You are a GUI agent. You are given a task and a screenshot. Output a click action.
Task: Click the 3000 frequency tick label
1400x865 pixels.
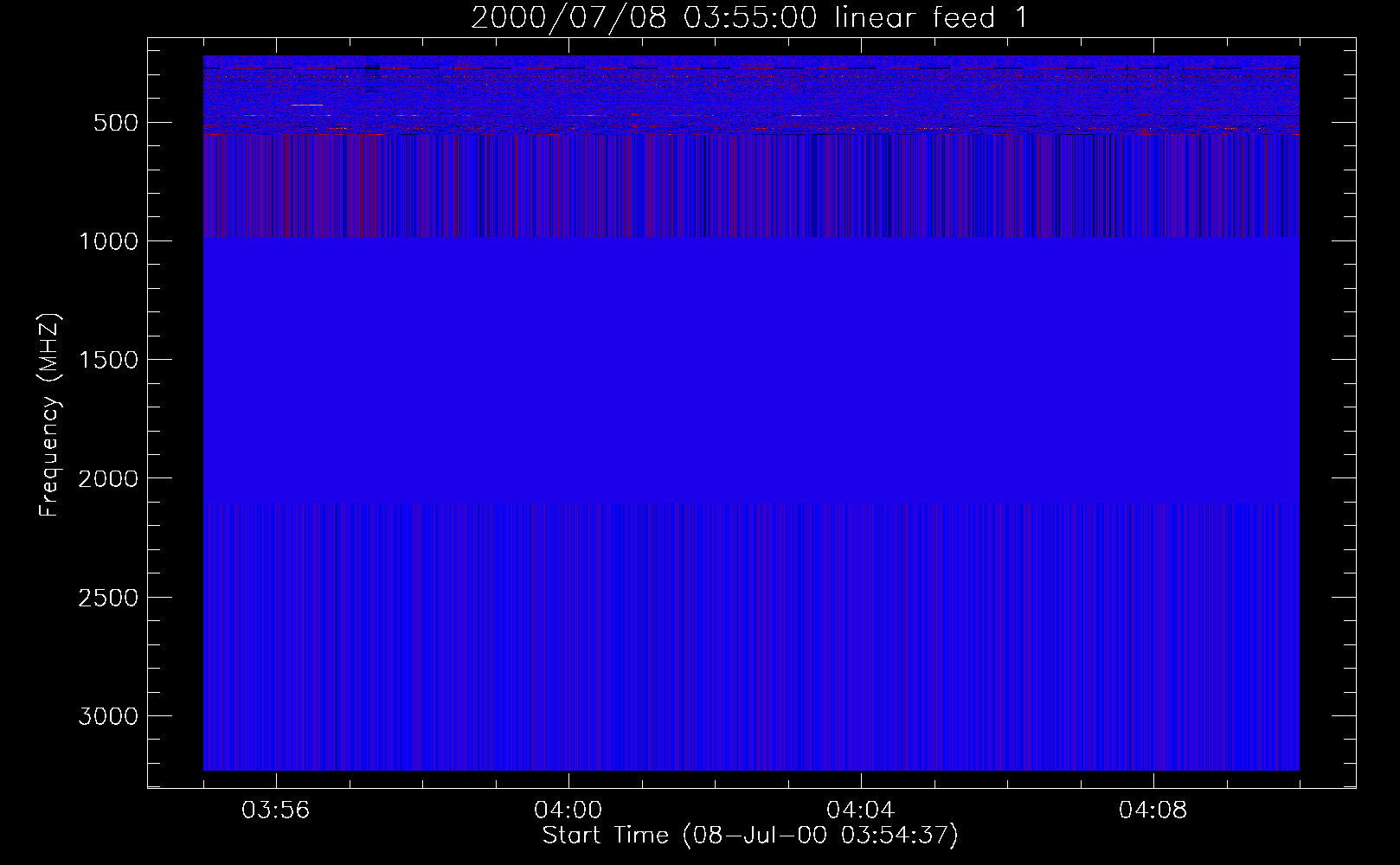pos(108,716)
